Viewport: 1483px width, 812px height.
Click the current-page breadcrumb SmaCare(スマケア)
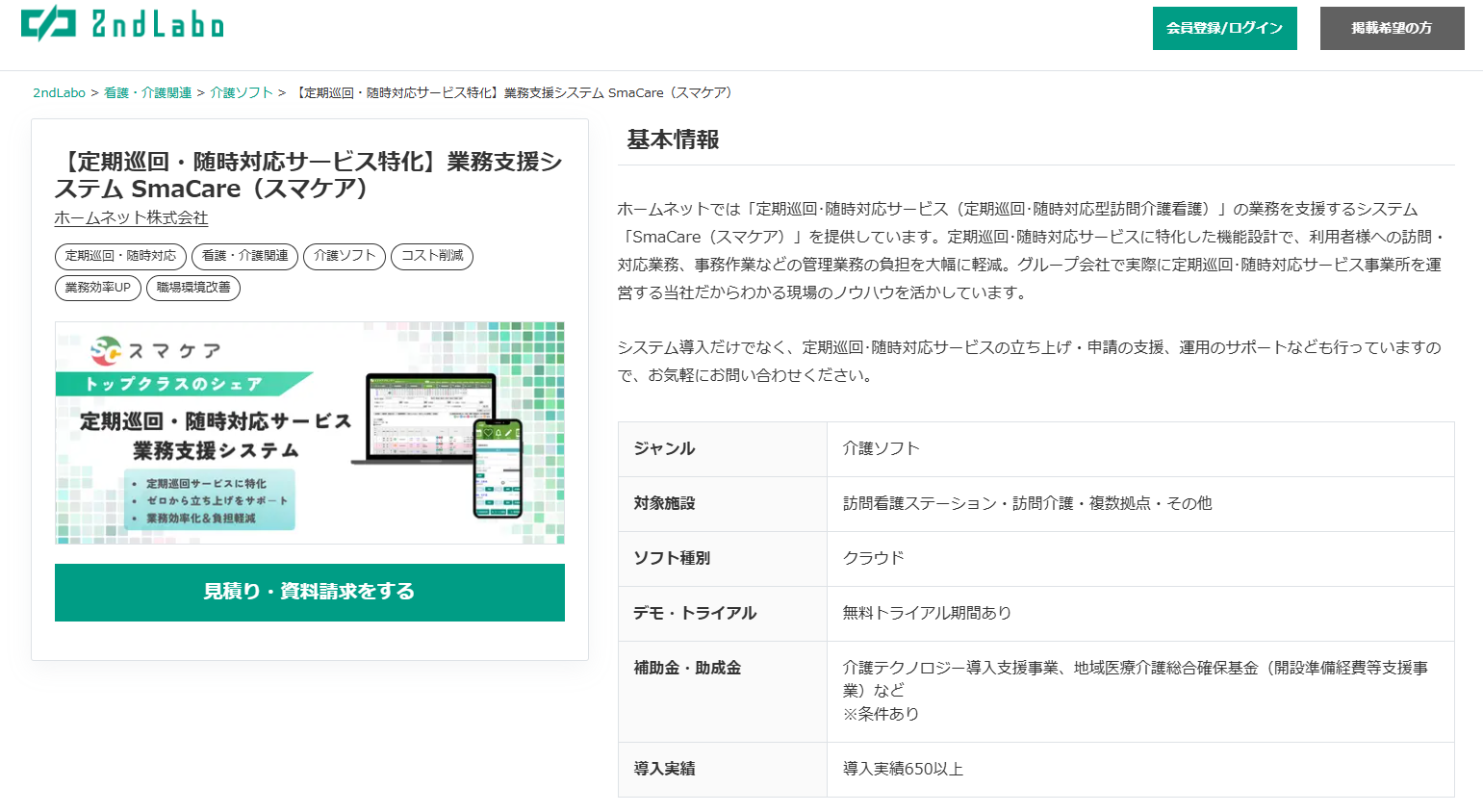click(514, 93)
